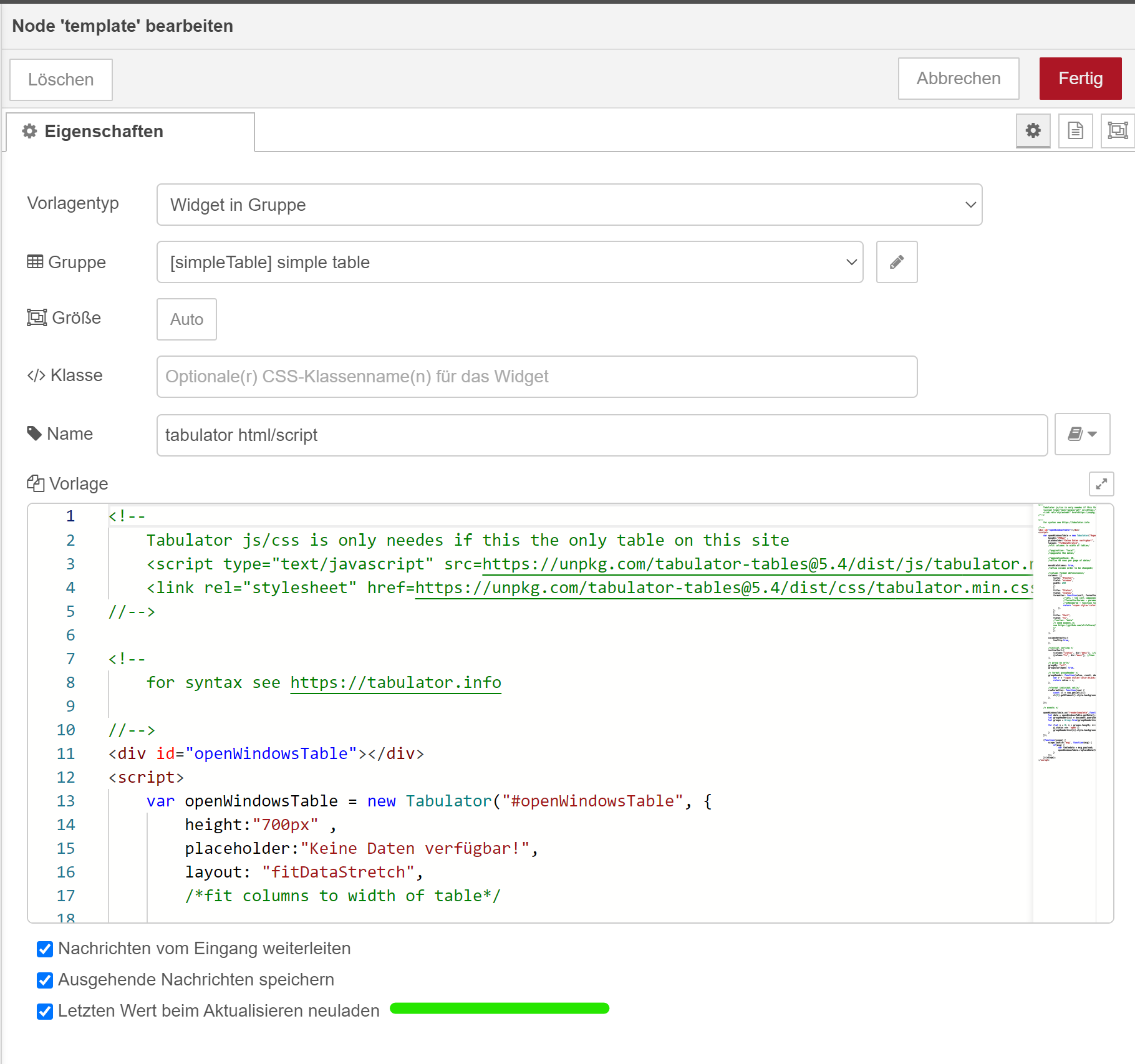The image size is (1135, 1064).
Task: Click the Gruppe table icon
Action: click(x=35, y=261)
